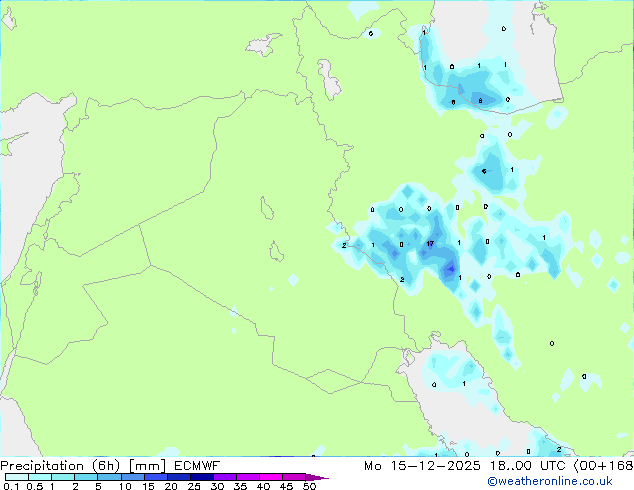Select the 2–5 mm legend color box
634x490 pixels.
[x=86, y=477]
